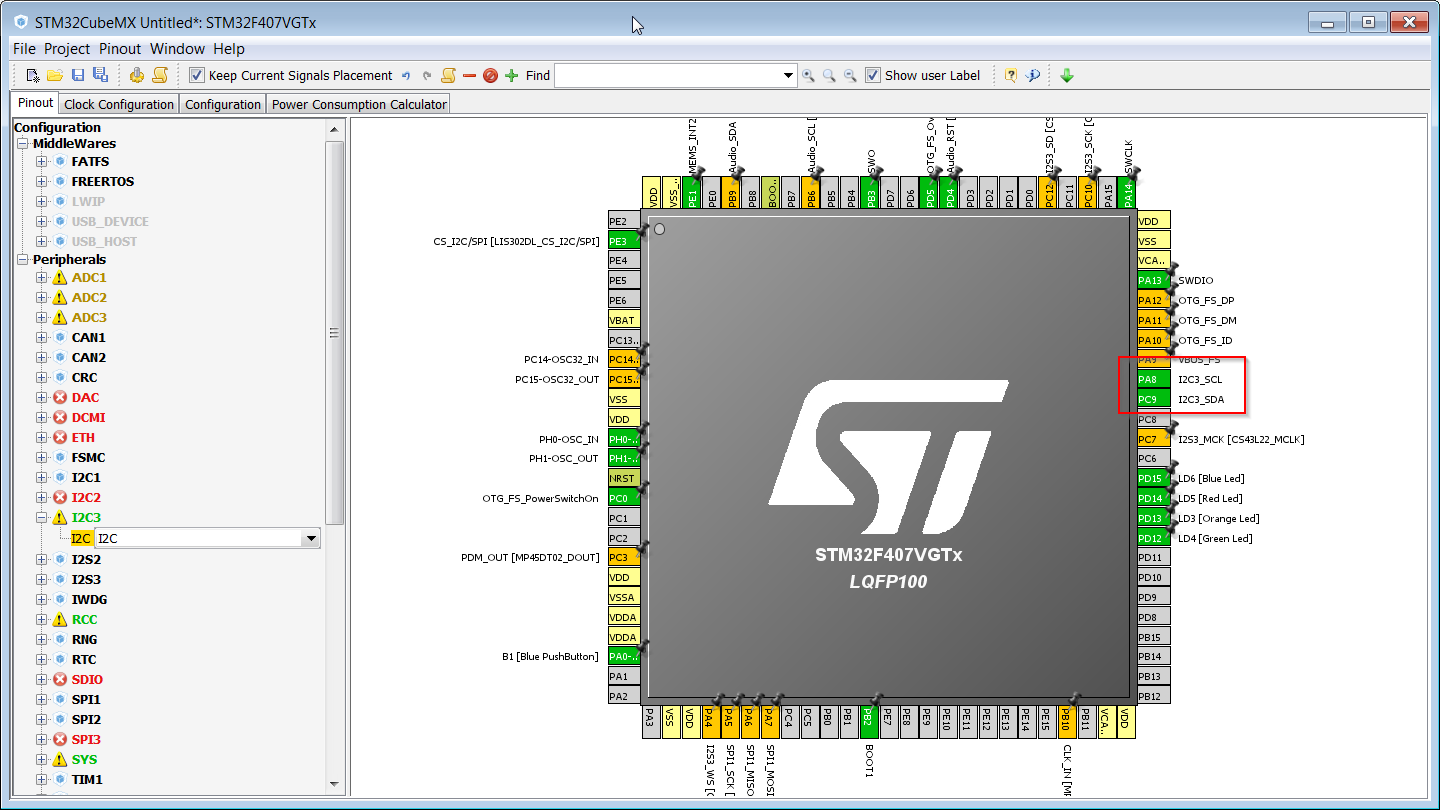Open the Pinout menu
Screen dimensions: 1440x810
(x=119, y=48)
